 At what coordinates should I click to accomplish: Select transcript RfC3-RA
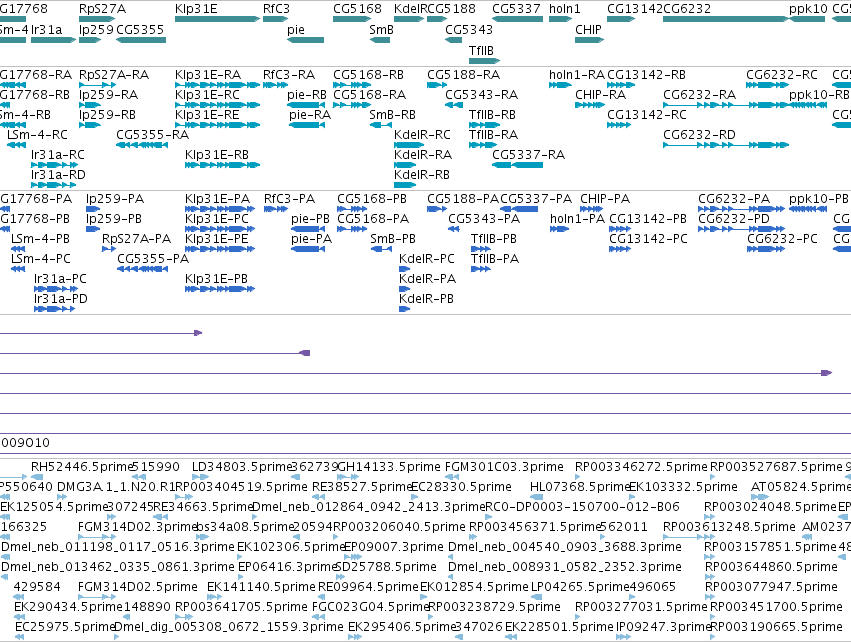click(276, 85)
